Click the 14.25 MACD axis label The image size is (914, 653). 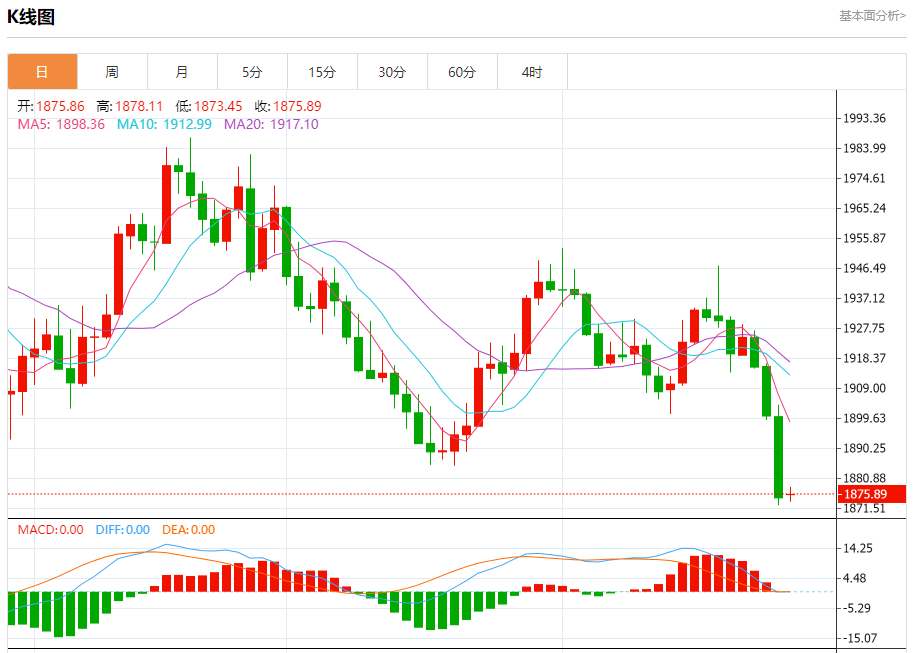(858, 548)
